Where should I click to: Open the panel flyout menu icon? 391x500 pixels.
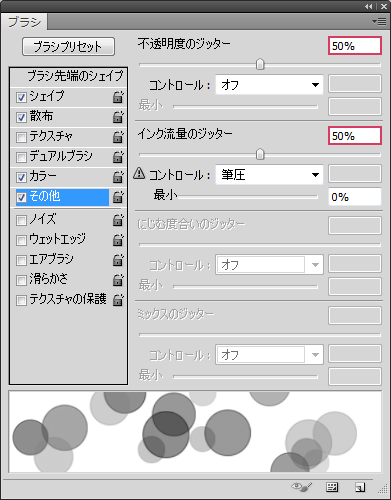379,22
